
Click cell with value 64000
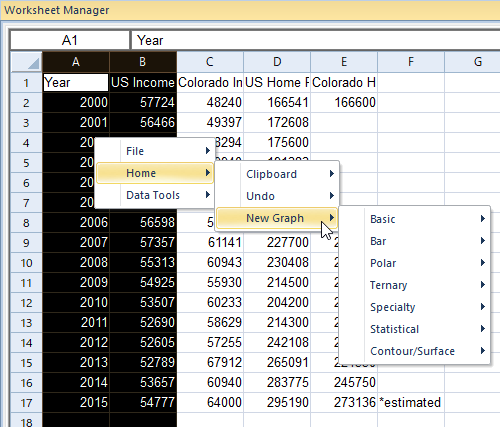pos(210,402)
